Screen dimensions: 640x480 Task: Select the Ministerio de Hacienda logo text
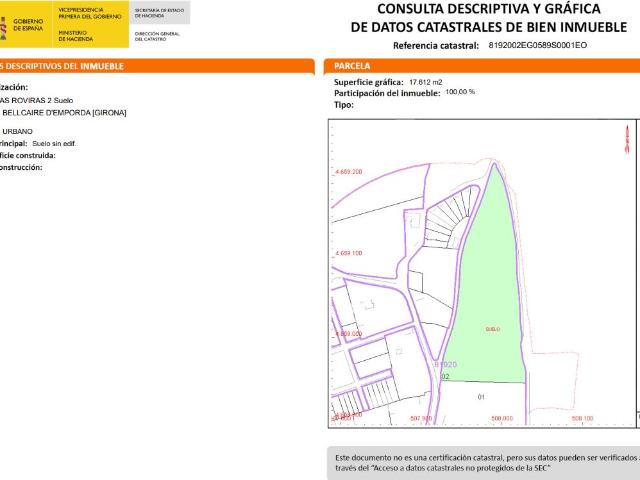tap(75, 35)
